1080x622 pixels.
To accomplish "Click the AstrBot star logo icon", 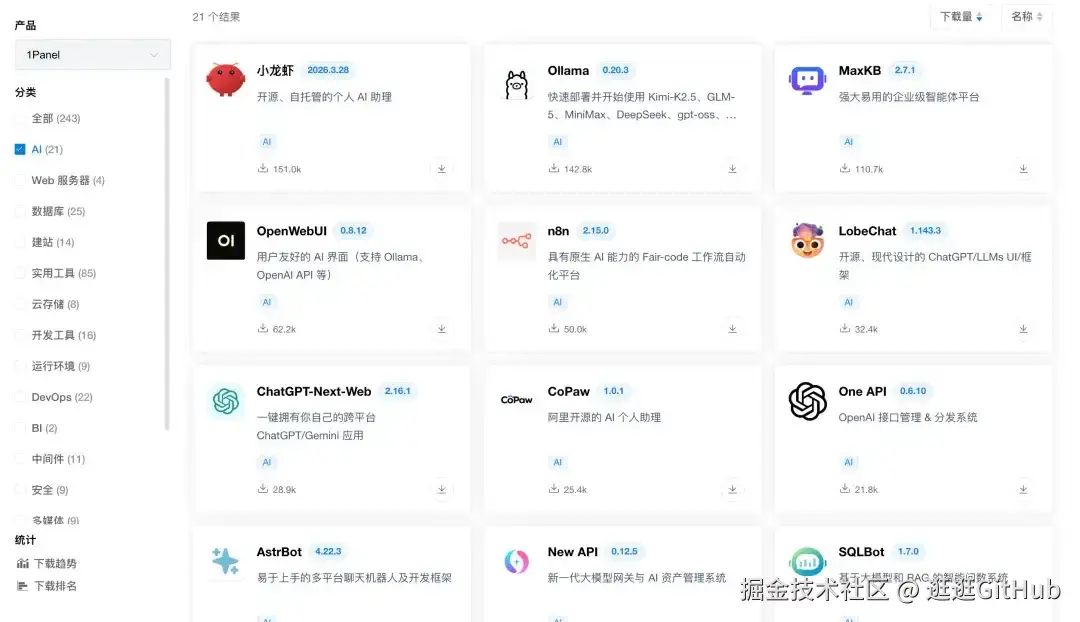I will coord(225,561).
